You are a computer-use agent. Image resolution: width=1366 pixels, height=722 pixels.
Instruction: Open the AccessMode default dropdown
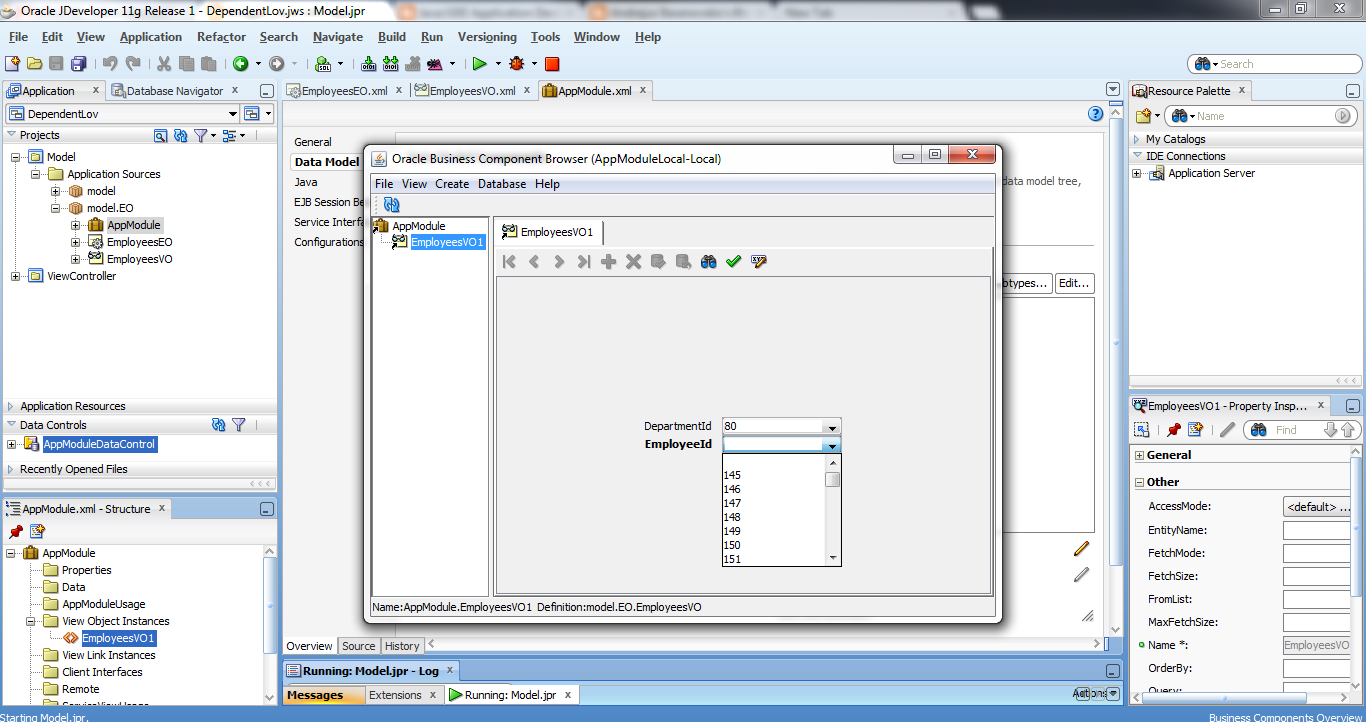point(1317,506)
